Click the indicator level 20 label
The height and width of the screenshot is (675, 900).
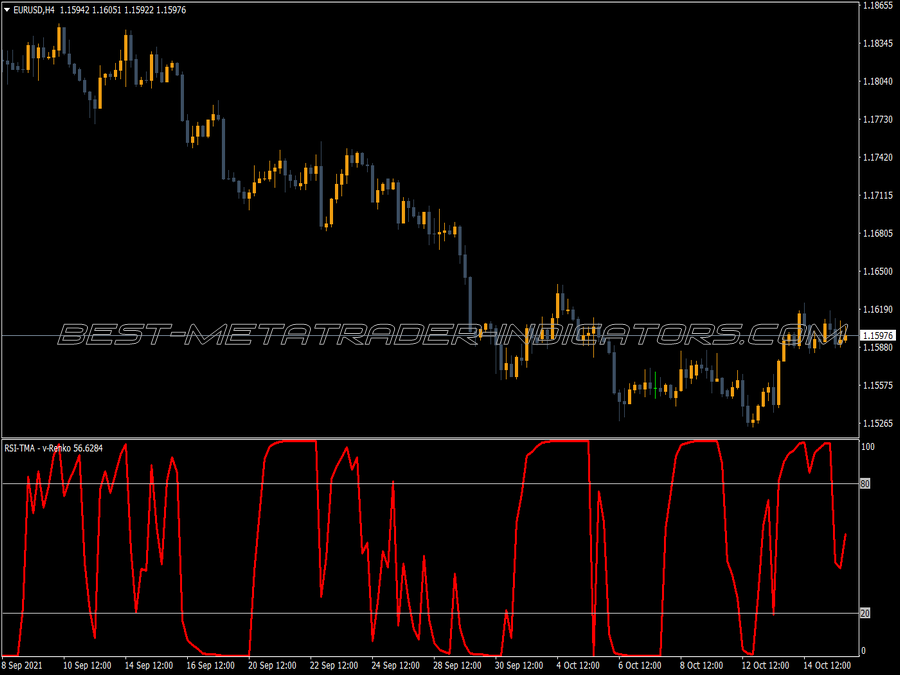click(865, 614)
